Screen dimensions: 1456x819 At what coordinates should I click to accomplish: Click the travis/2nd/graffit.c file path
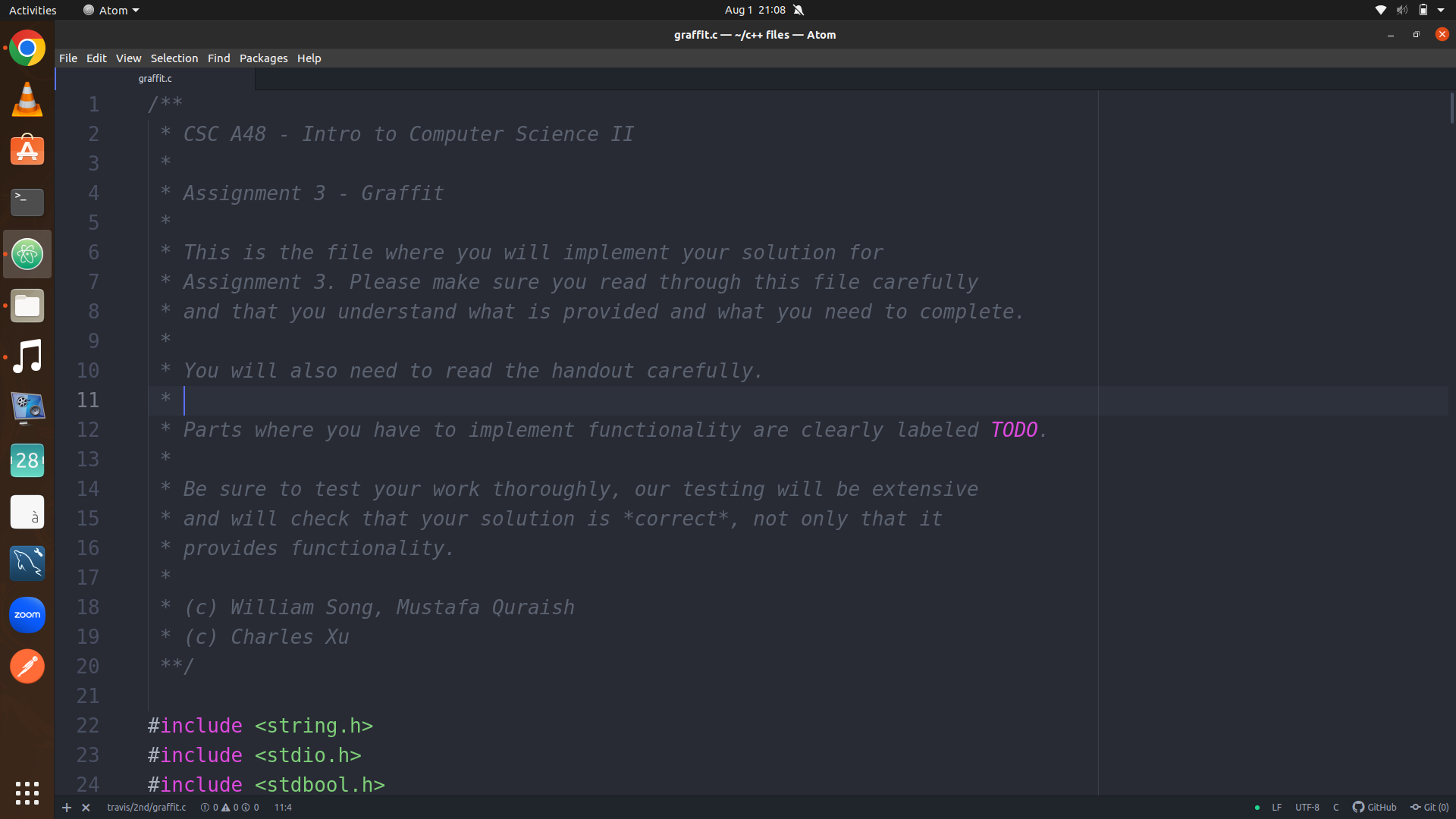point(146,808)
